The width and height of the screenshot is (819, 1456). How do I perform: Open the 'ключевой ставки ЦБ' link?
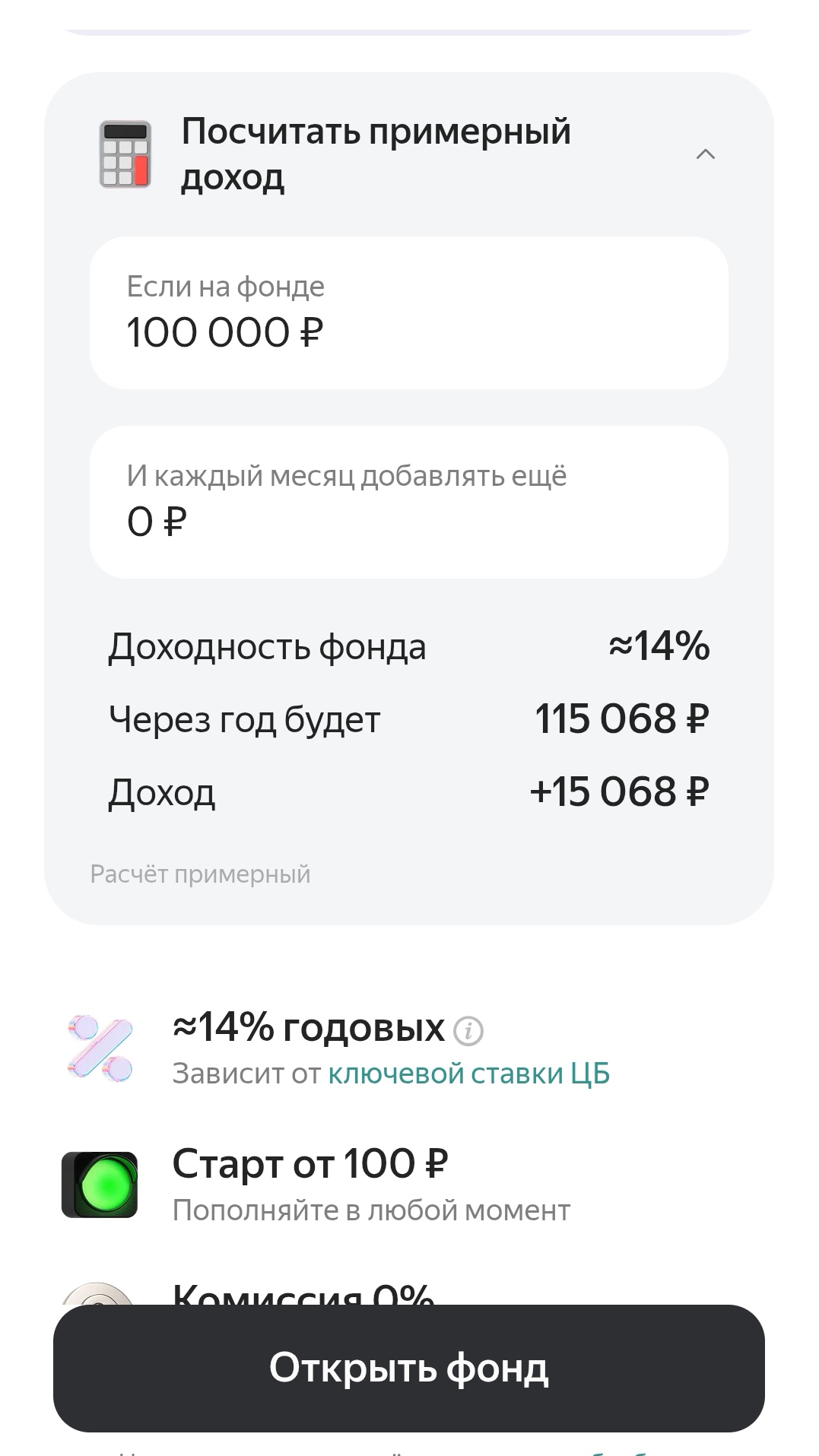pos(469,1074)
